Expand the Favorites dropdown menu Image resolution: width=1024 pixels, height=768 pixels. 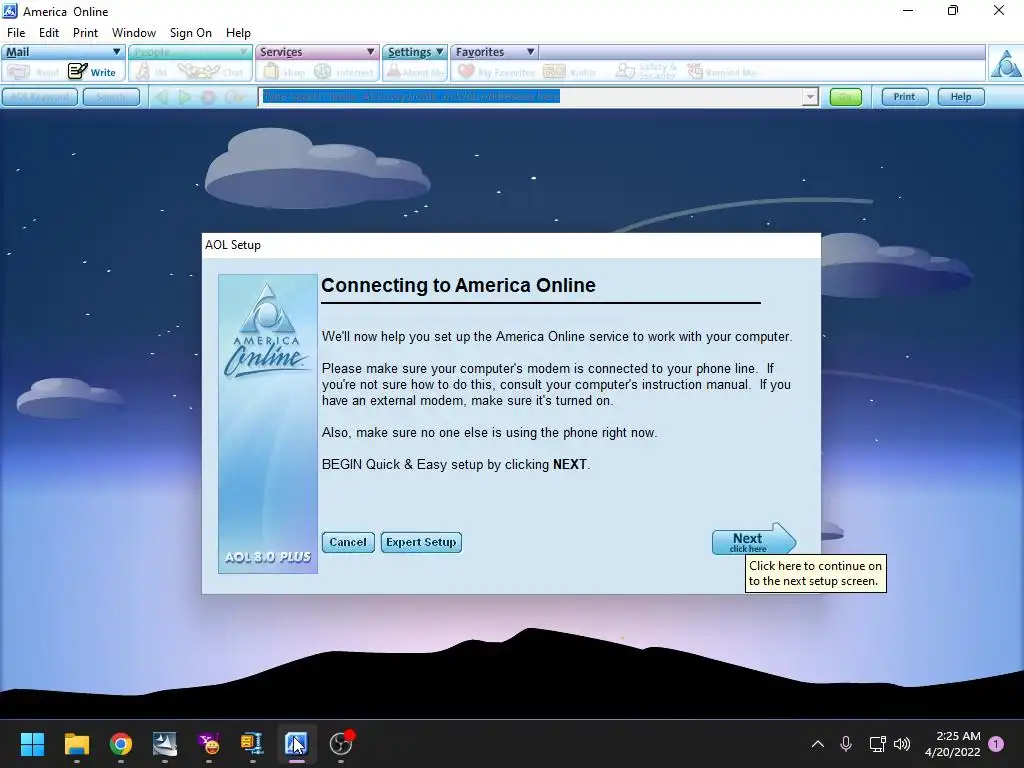530,52
